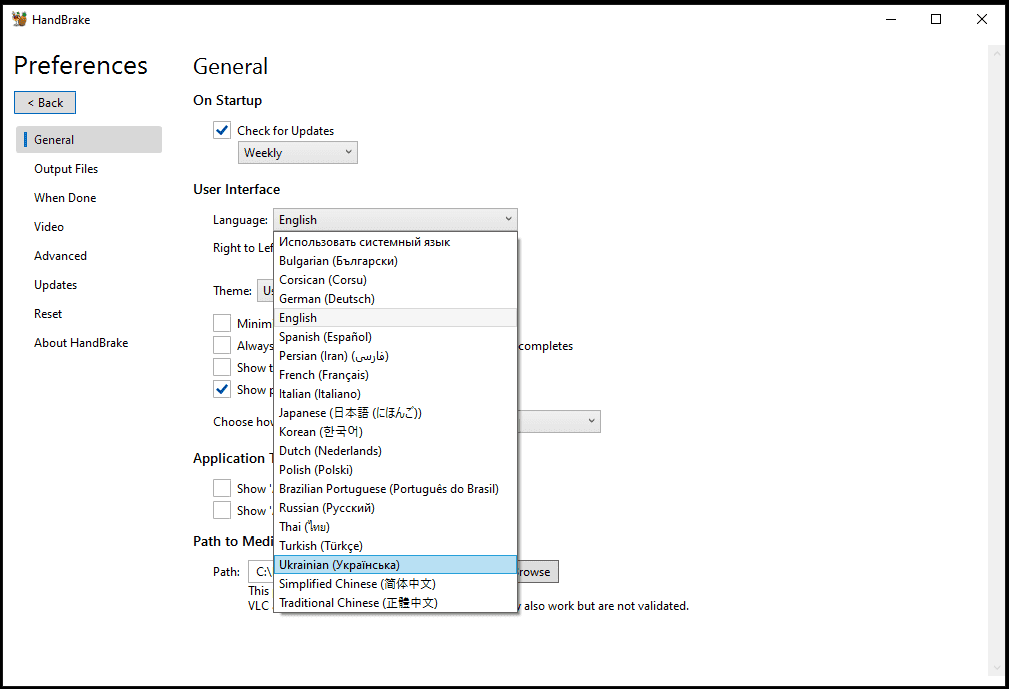Minimize the HandBrake window
The height and width of the screenshot is (689, 1009).
(891, 19)
